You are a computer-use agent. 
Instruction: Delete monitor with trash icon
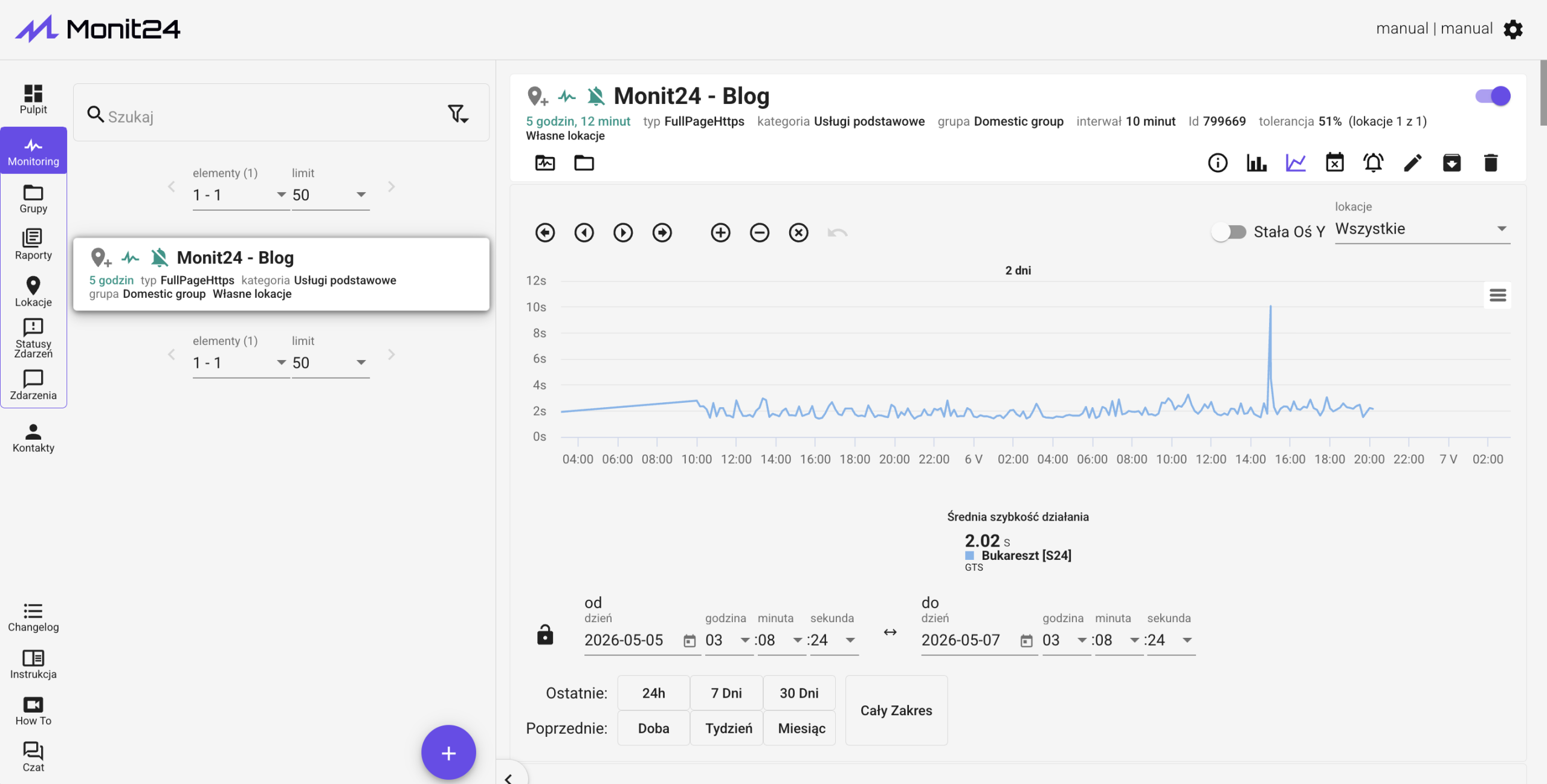coord(1491,162)
